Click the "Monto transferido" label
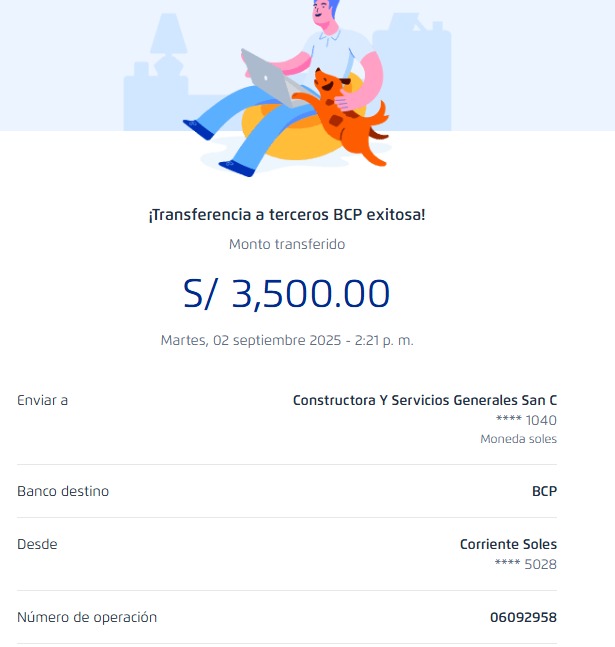This screenshot has width=615, height=647. click(x=287, y=244)
